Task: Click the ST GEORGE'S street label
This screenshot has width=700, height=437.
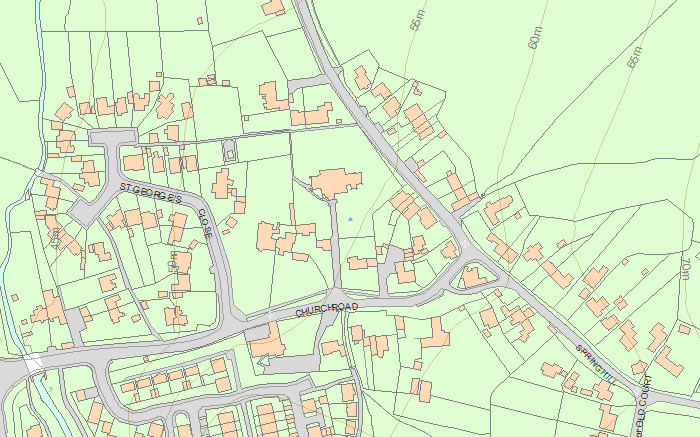Action: coord(151,193)
